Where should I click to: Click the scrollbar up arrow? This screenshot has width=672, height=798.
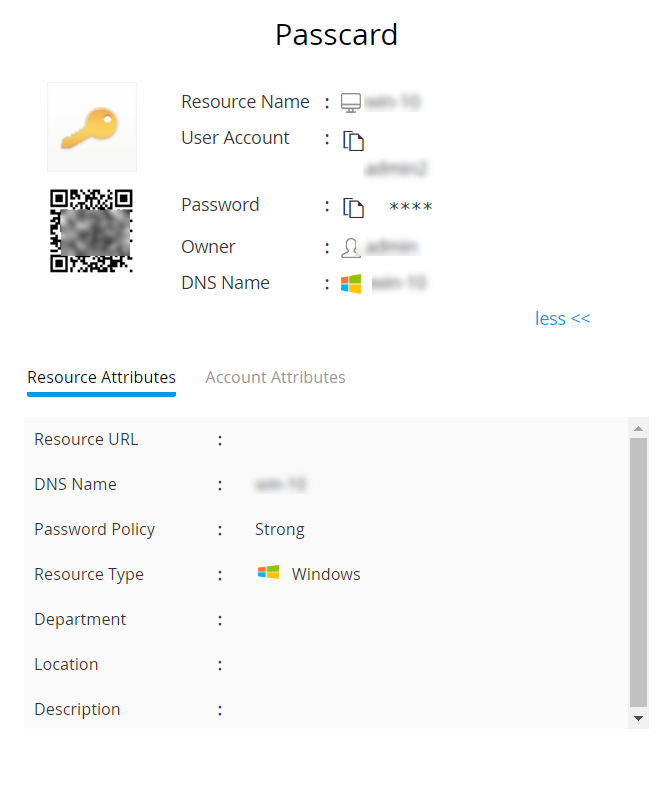tap(638, 428)
